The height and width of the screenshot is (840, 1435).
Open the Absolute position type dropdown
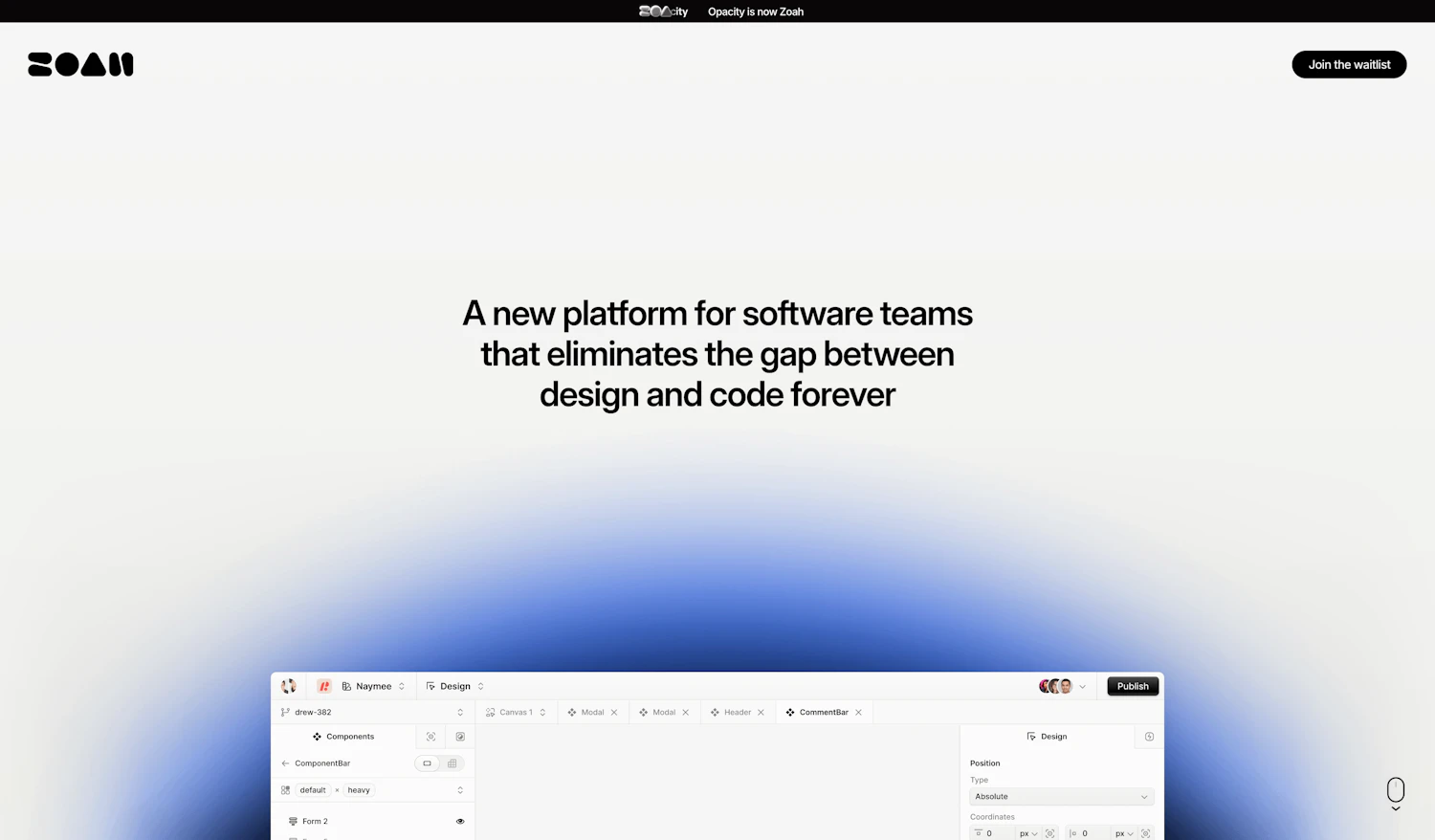pos(1062,797)
